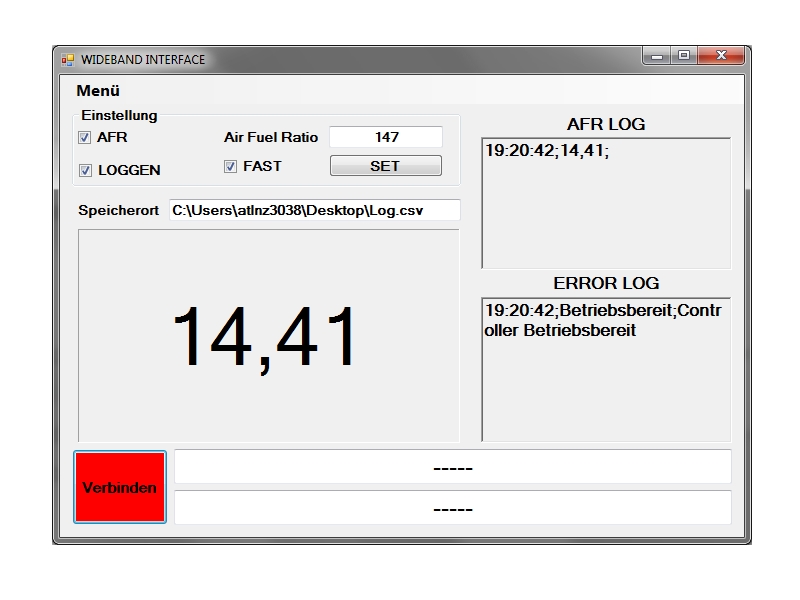Screen dimensions: 800x600
Task: Click the Air Fuel Ratio value field
Action: point(385,137)
